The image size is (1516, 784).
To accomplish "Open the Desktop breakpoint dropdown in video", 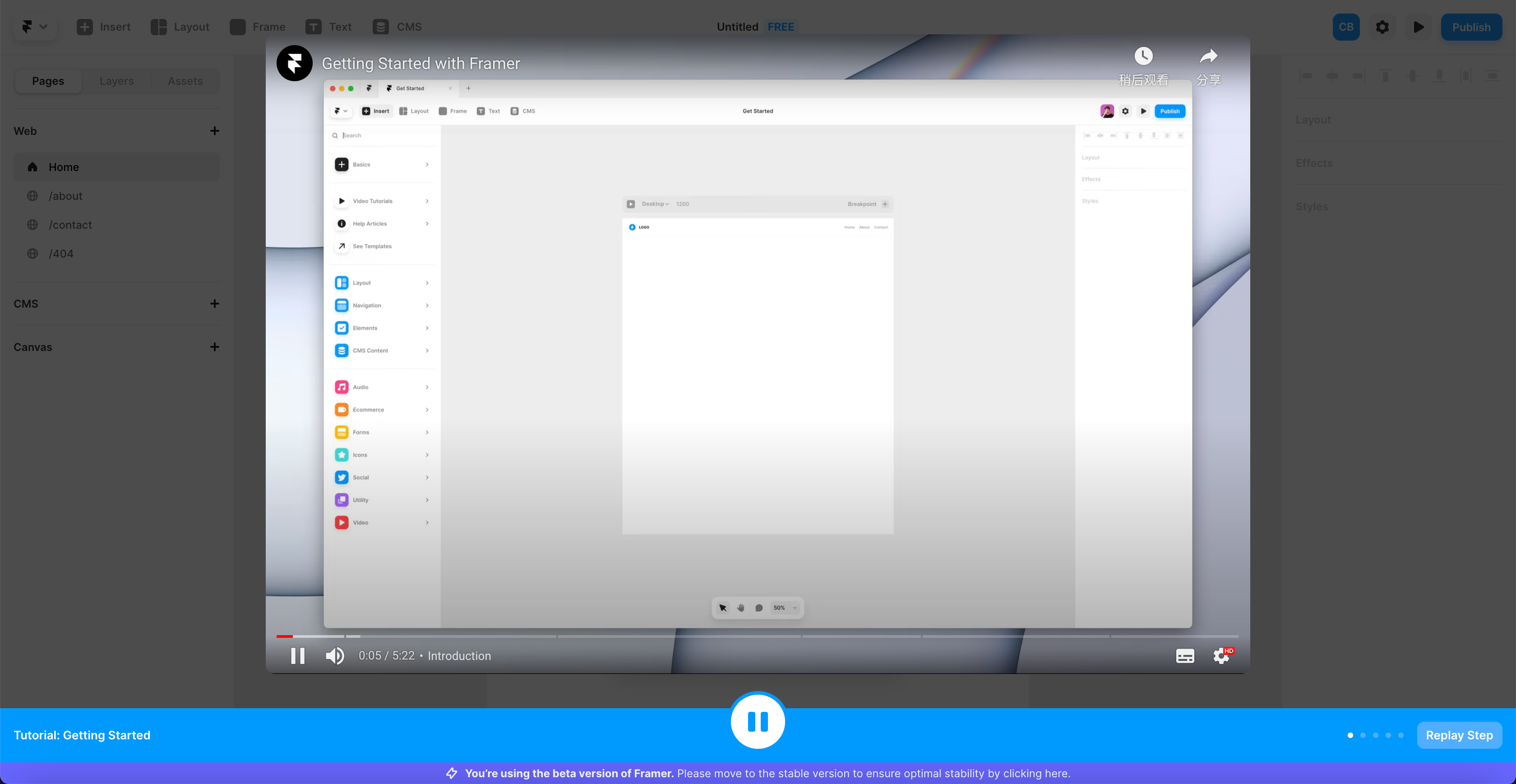I will [x=655, y=204].
